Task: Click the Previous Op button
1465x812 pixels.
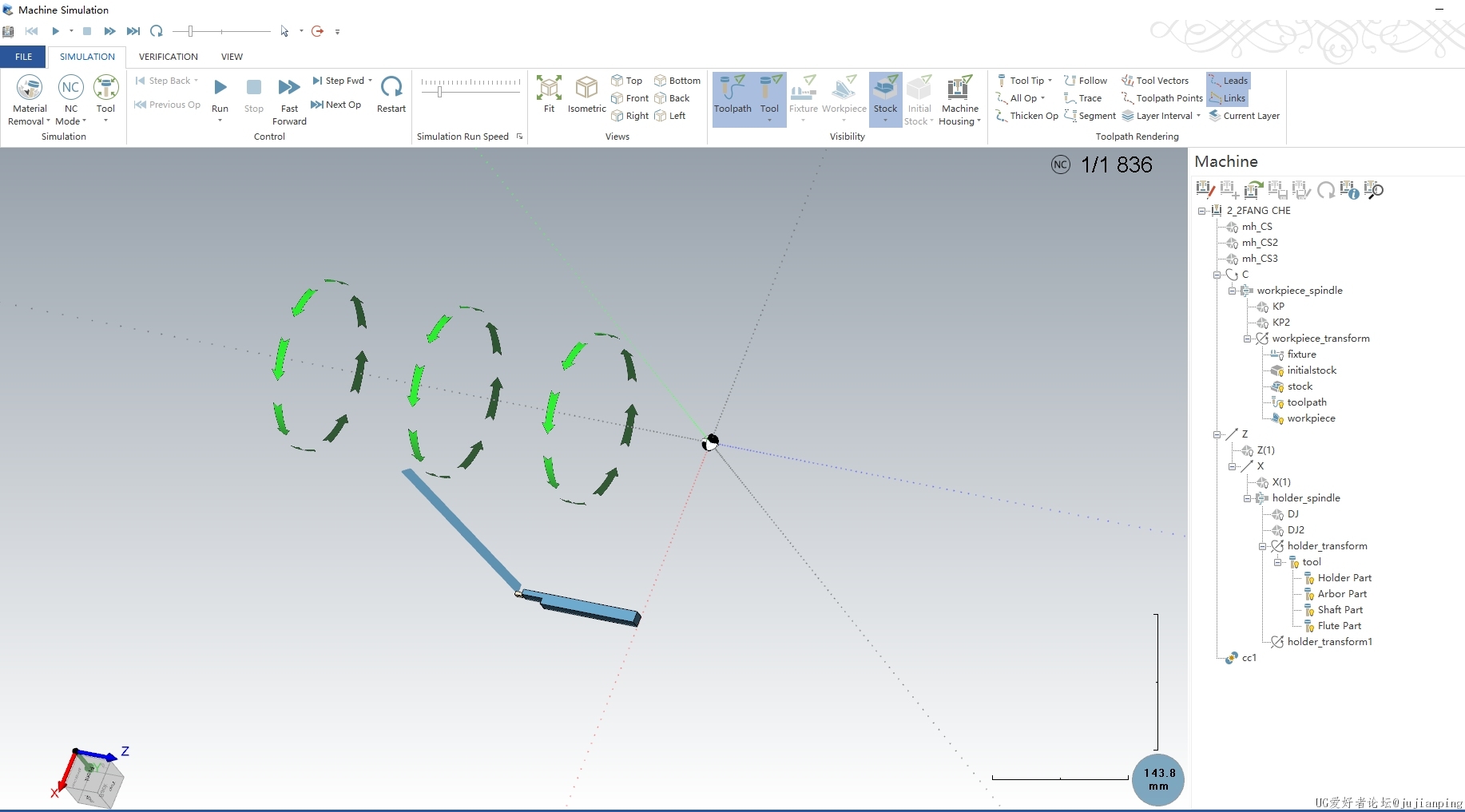Action: coord(167,105)
